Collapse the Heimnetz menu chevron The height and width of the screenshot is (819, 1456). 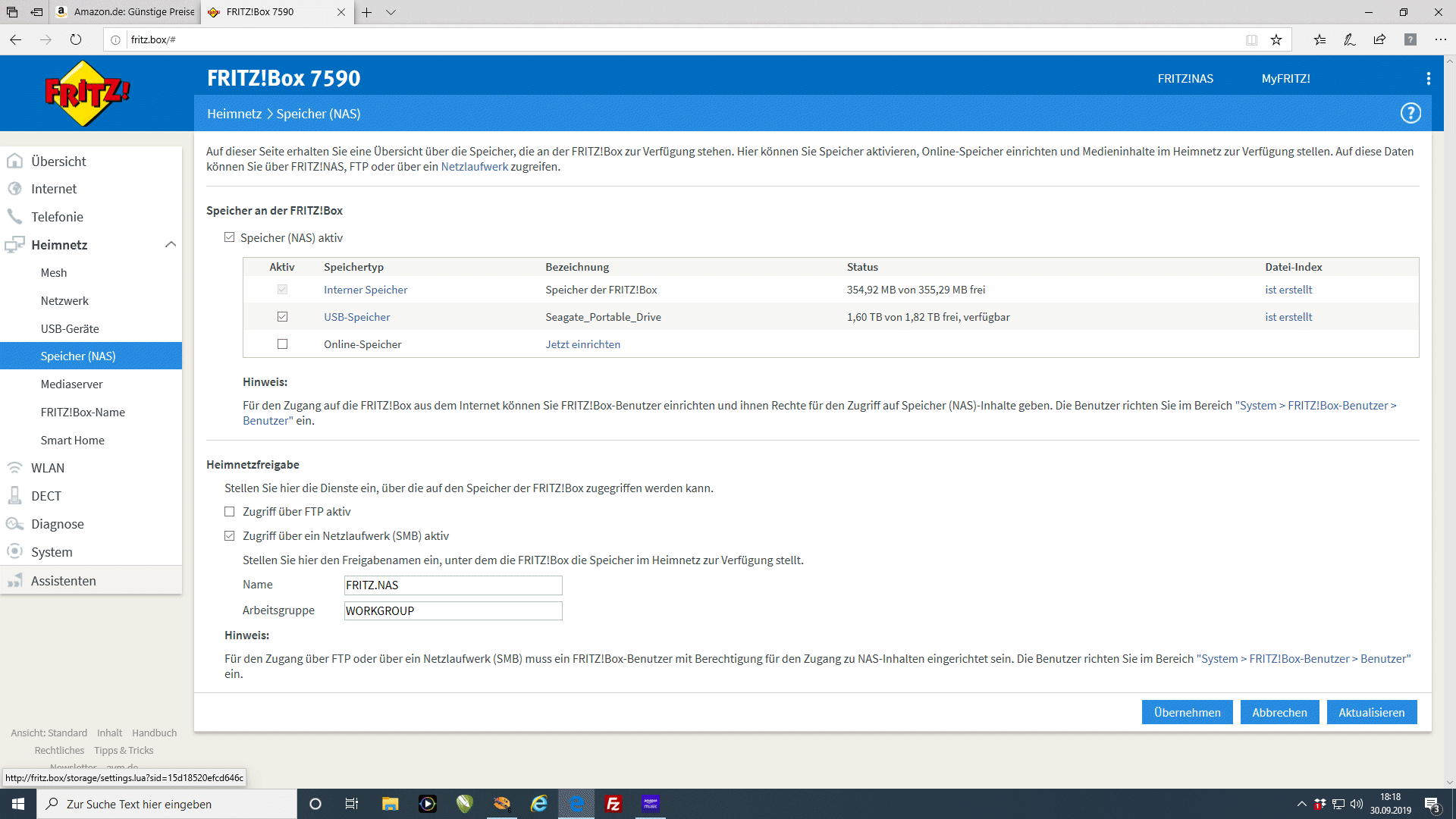[x=171, y=244]
